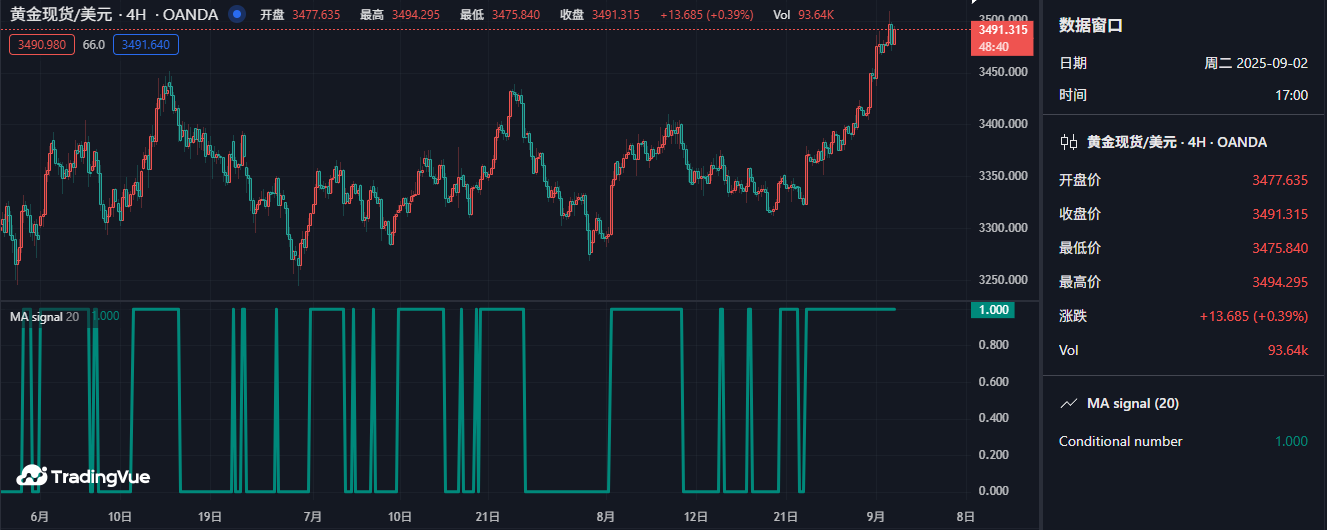
Task: Click the blue market status dot icon
Action: coord(236,15)
